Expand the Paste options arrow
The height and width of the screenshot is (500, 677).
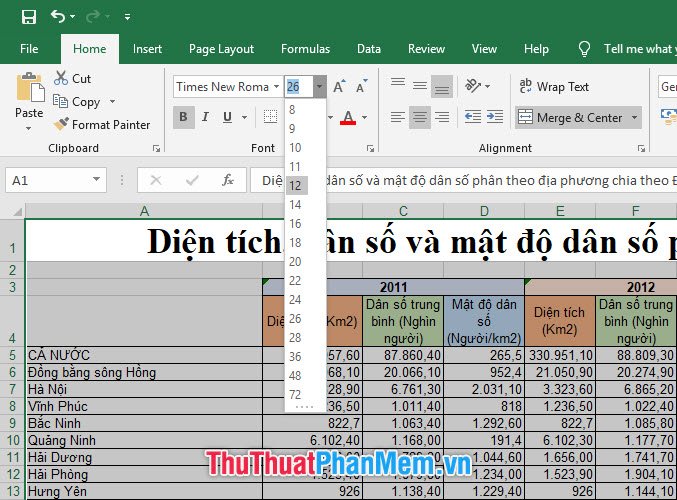click(28, 128)
